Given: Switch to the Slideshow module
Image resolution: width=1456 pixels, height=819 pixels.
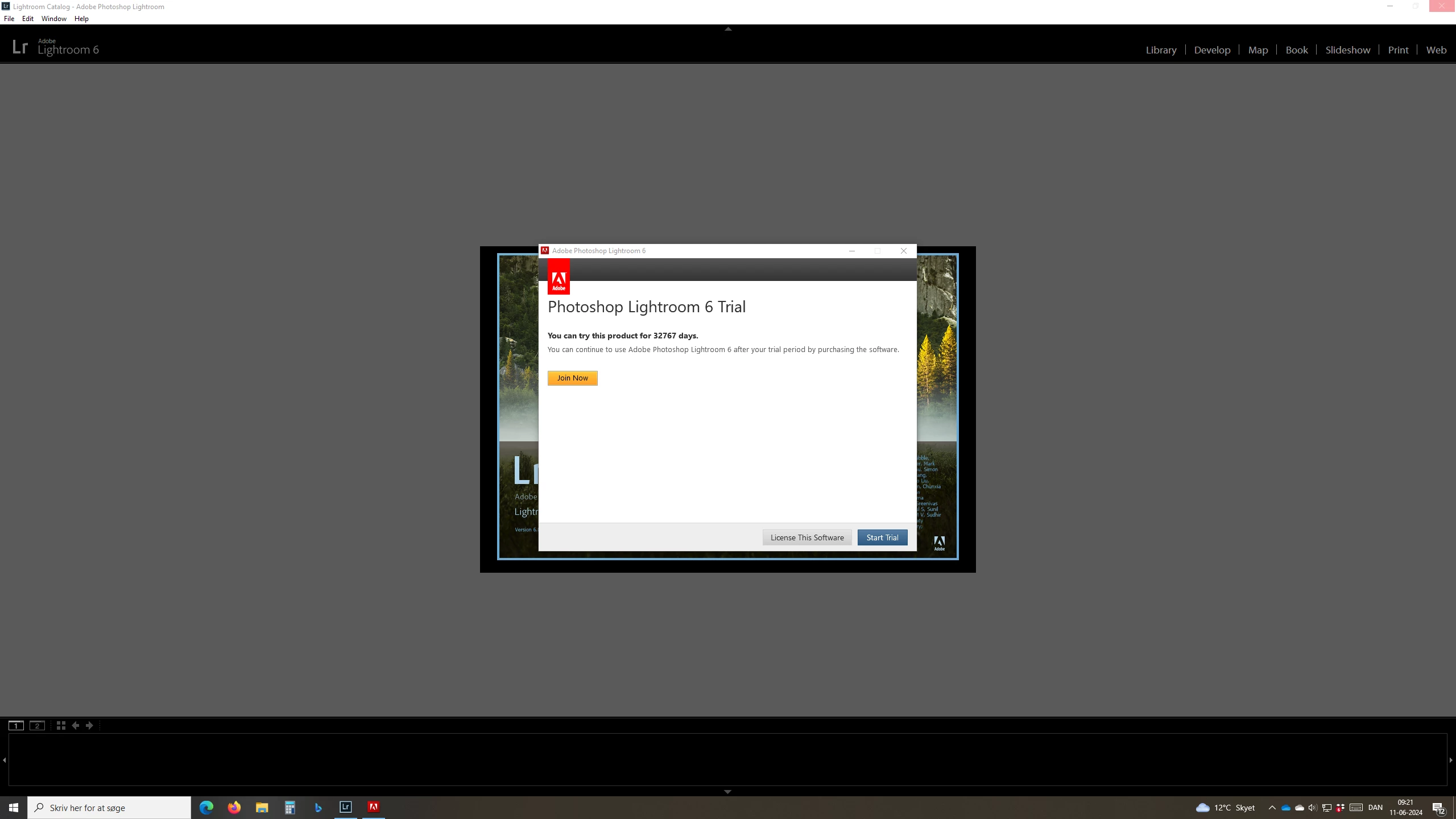Looking at the screenshot, I should [1347, 50].
